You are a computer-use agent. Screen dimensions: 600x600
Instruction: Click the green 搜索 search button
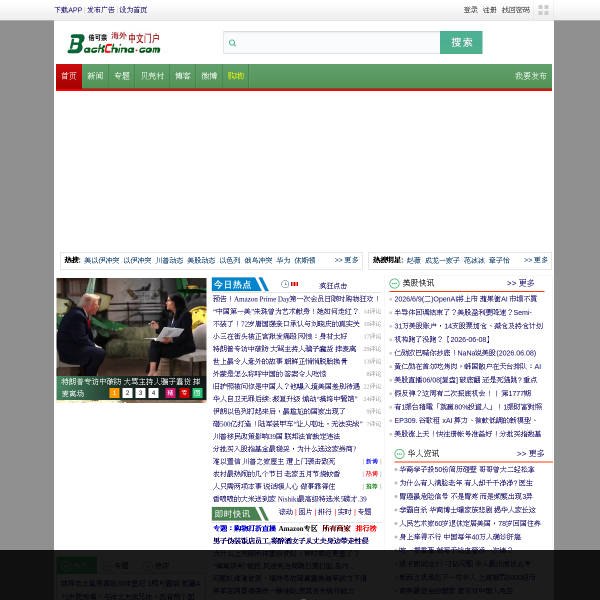tap(461, 42)
